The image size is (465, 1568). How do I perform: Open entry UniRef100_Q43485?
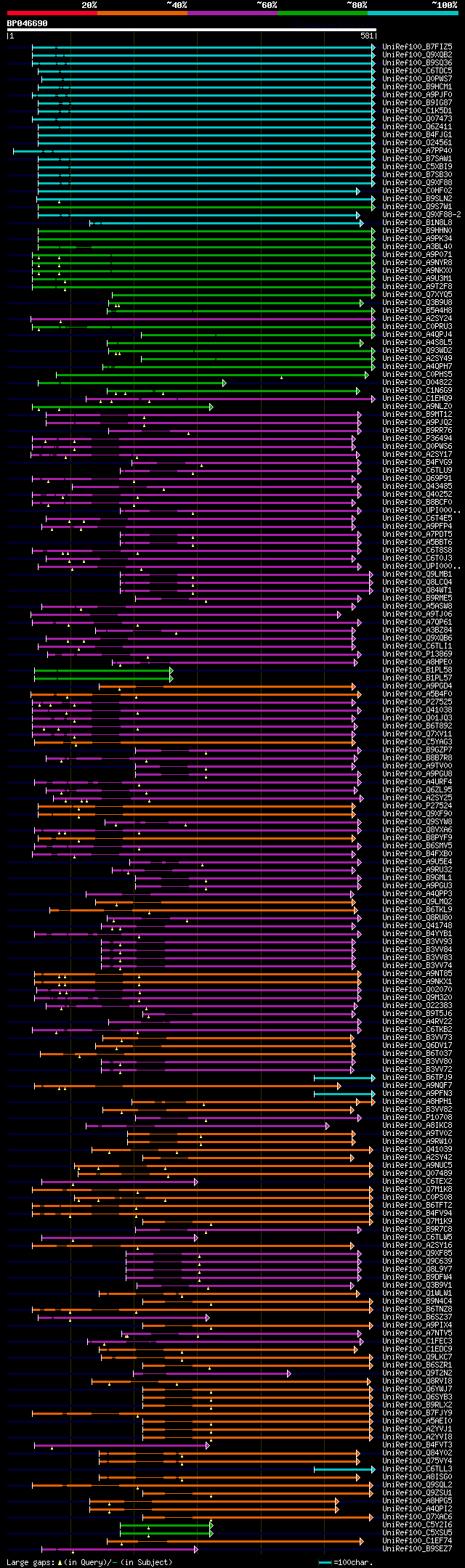click(417, 486)
